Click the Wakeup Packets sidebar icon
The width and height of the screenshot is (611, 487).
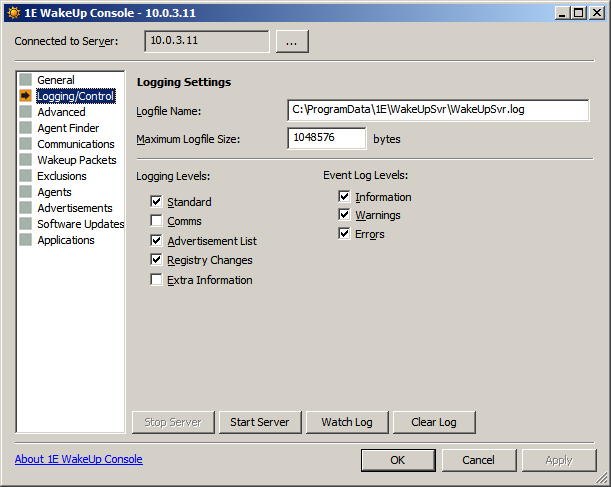(25, 160)
